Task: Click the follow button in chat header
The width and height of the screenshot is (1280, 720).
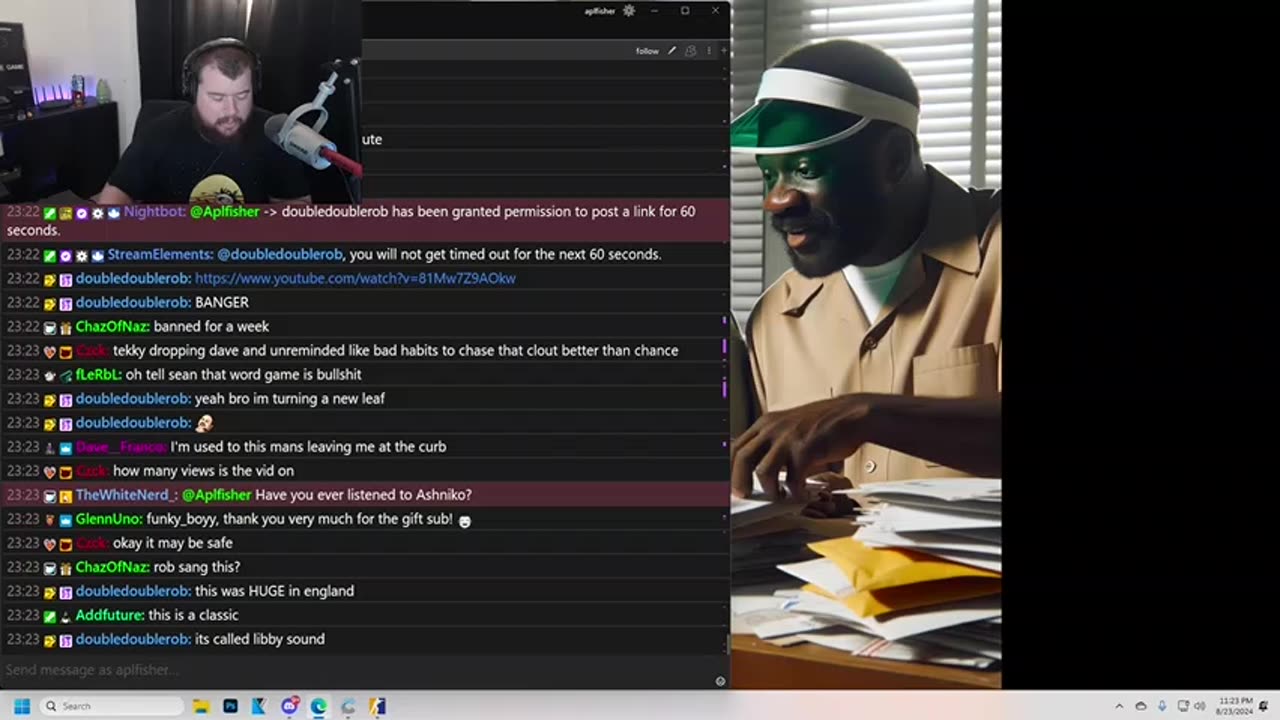Action: coord(647,51)
